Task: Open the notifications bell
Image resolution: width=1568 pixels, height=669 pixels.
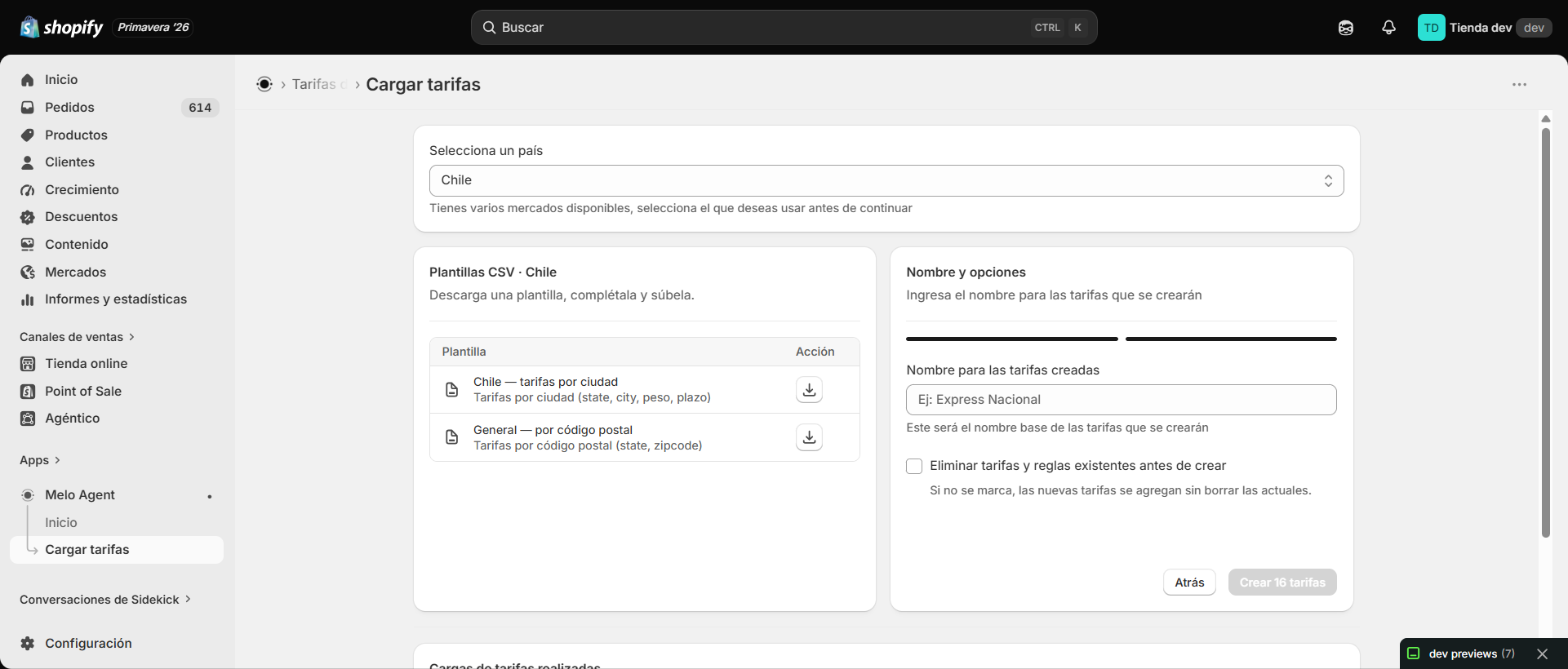Action: pyautogui.click(x=1388, y=28)
